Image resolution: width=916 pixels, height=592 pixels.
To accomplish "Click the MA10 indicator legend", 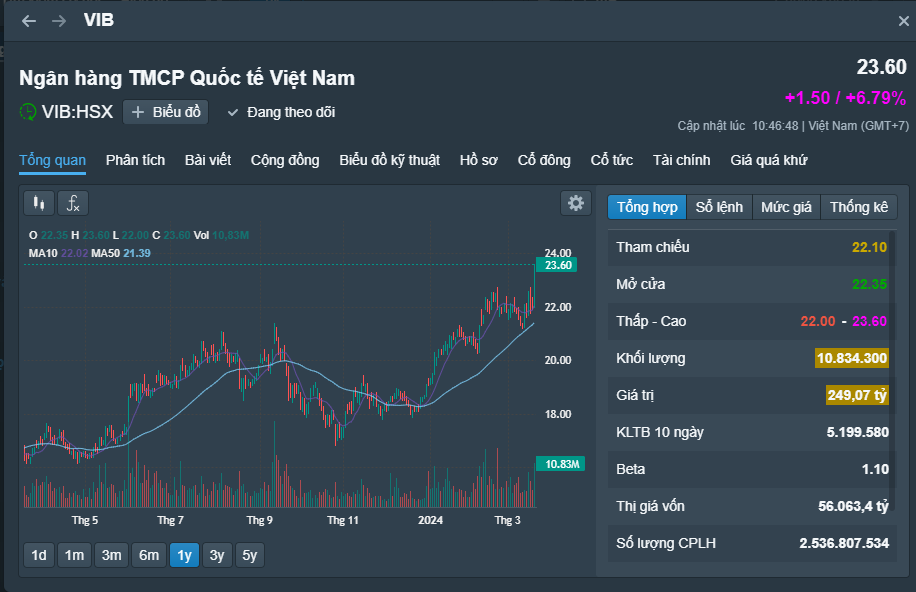I will point(58,253).
